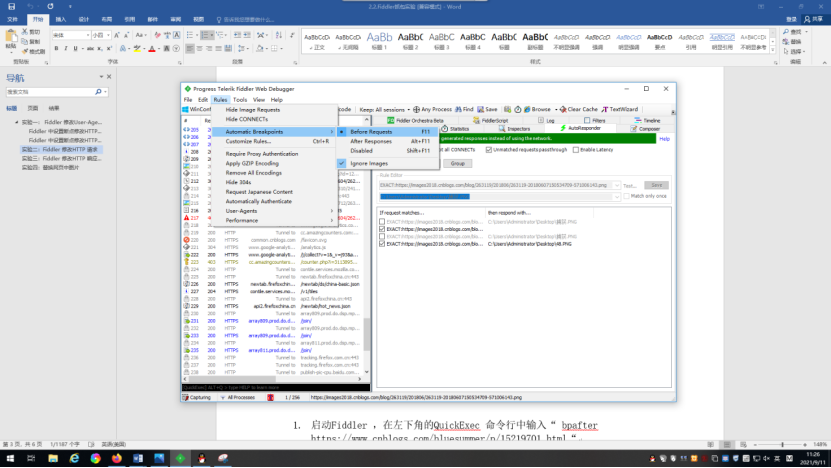The image size is (831, 468).
Task: Justify text alignment
Action: pos(218,48)
